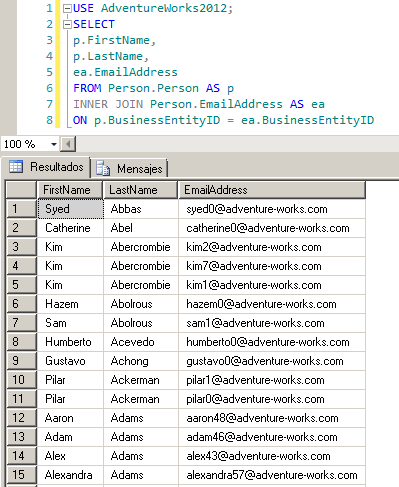Click the cell 'Syed'
Viewport: 399px width, 487px height.
pyautogui.click(x=71, y=209)
